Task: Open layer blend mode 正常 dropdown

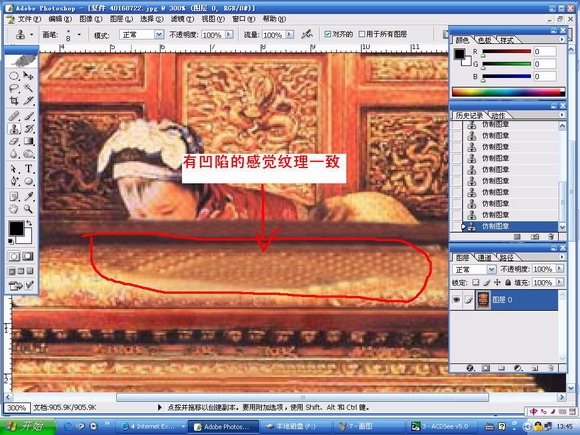Action: point(474,269)
